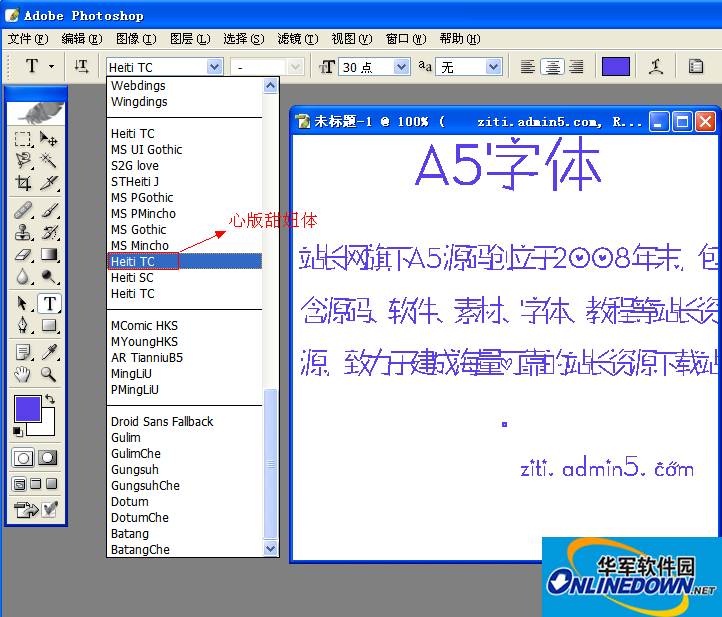
Task: Reset default foreground and background colors
Action: [17, 432]
